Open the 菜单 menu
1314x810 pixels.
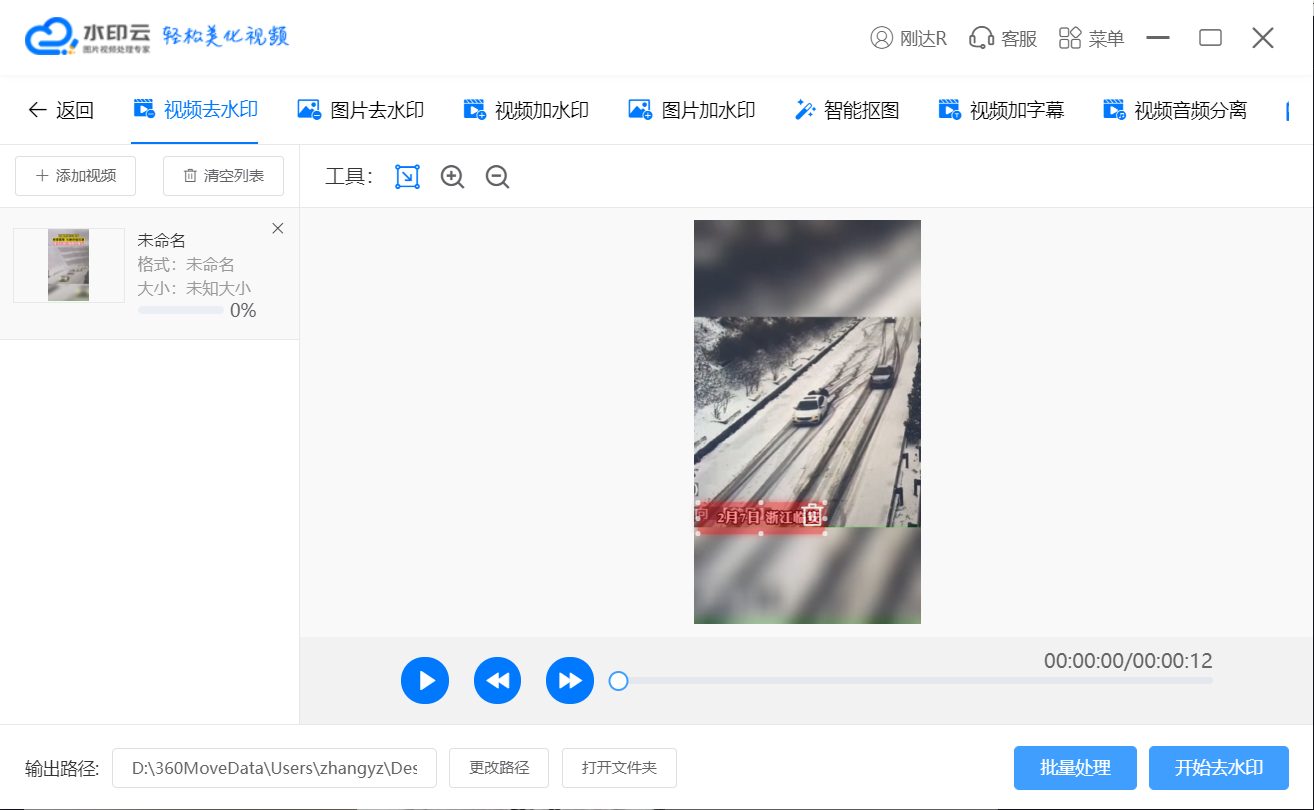[1092, 38]
